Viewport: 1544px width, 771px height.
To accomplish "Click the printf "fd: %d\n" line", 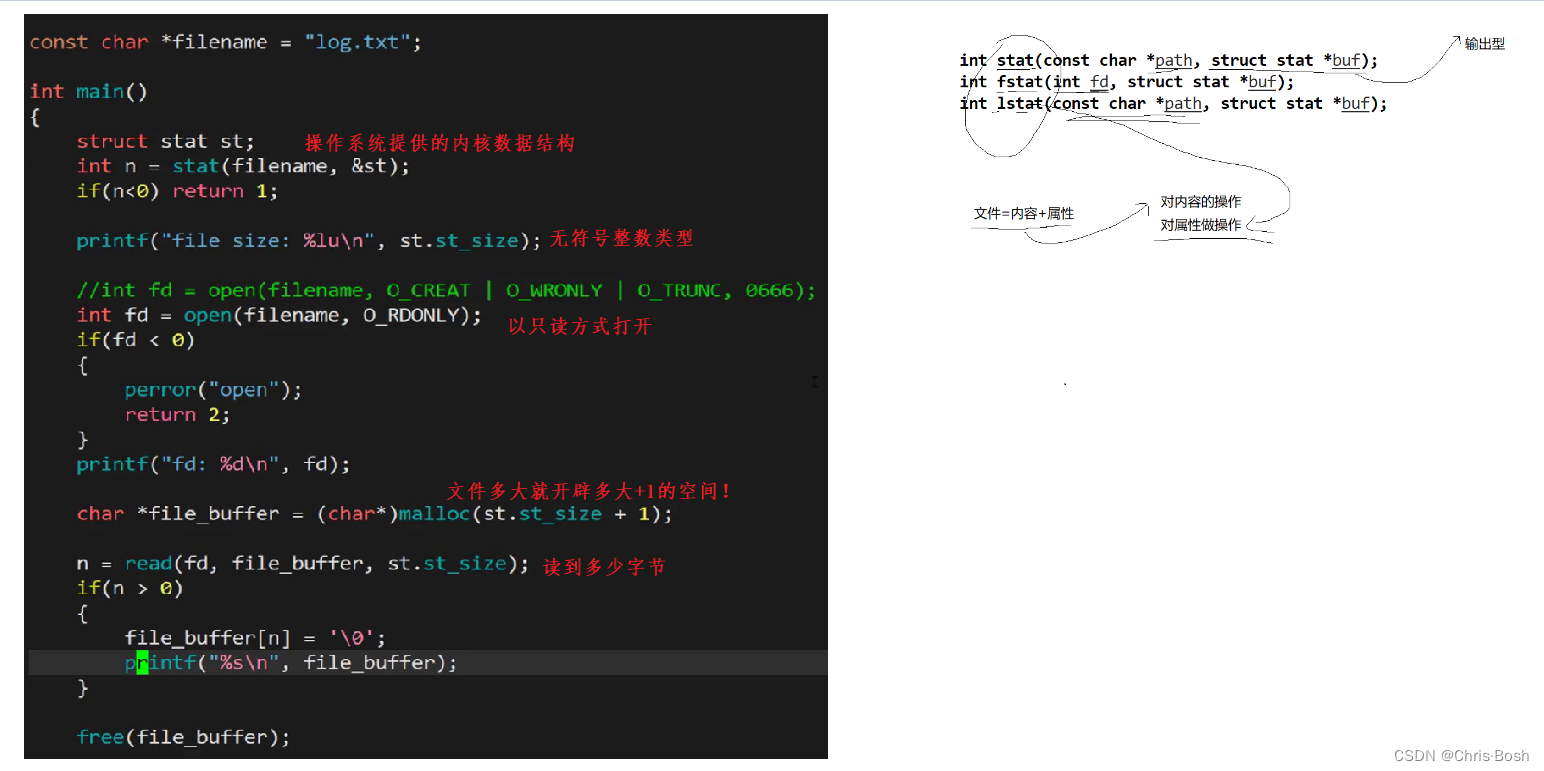I will coord(214,464).
